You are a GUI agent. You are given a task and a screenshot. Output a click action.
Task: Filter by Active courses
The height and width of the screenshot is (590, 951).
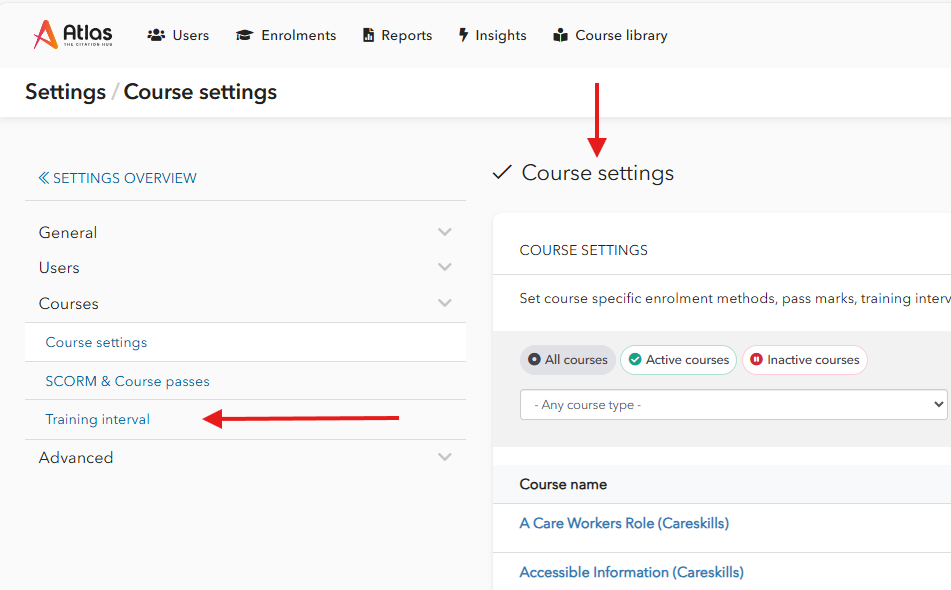(x=678, y=360)
